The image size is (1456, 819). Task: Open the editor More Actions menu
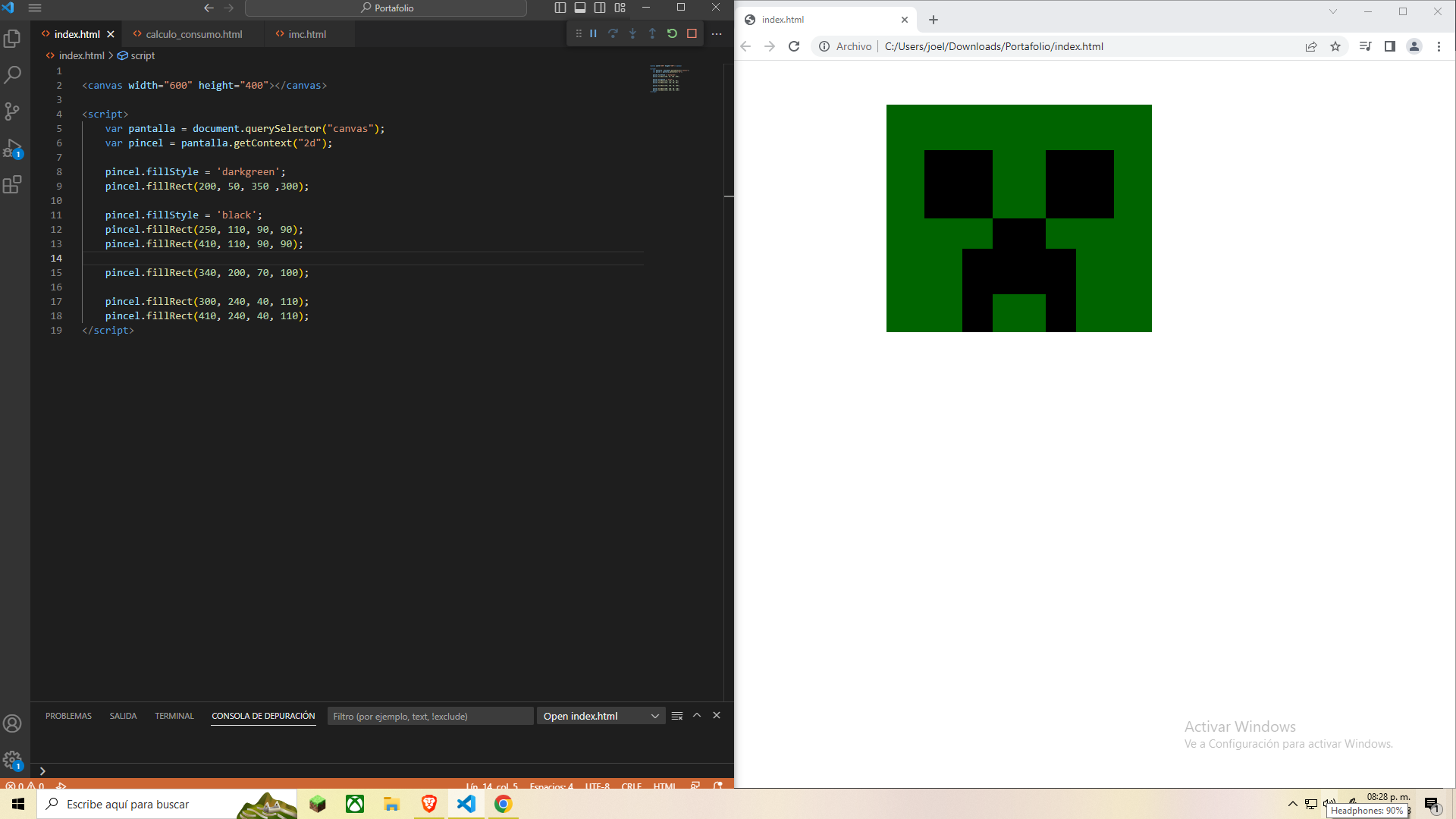coord(717,34)
